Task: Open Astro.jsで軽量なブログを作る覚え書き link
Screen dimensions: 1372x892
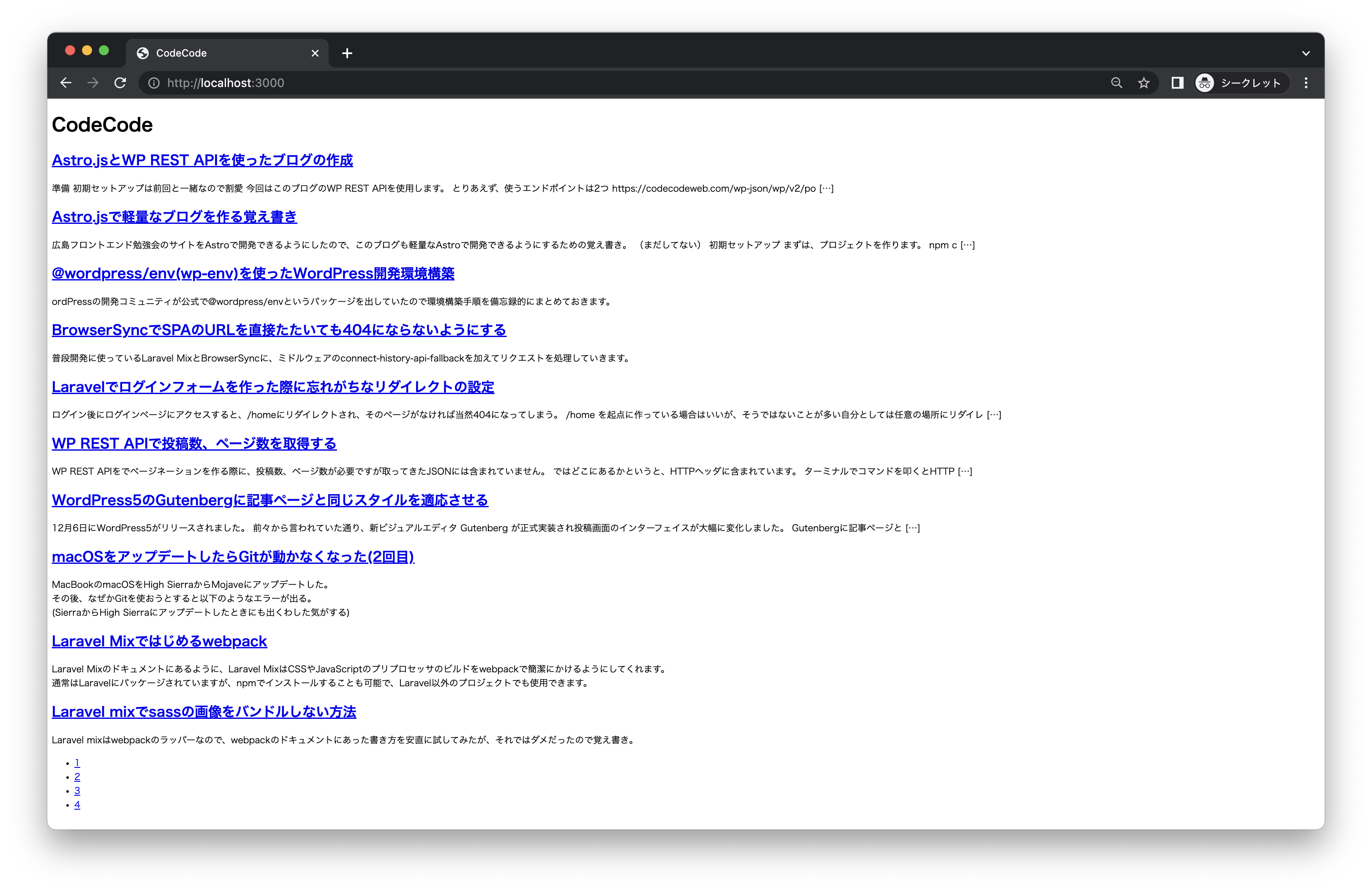Action: [x=174, y=217]
